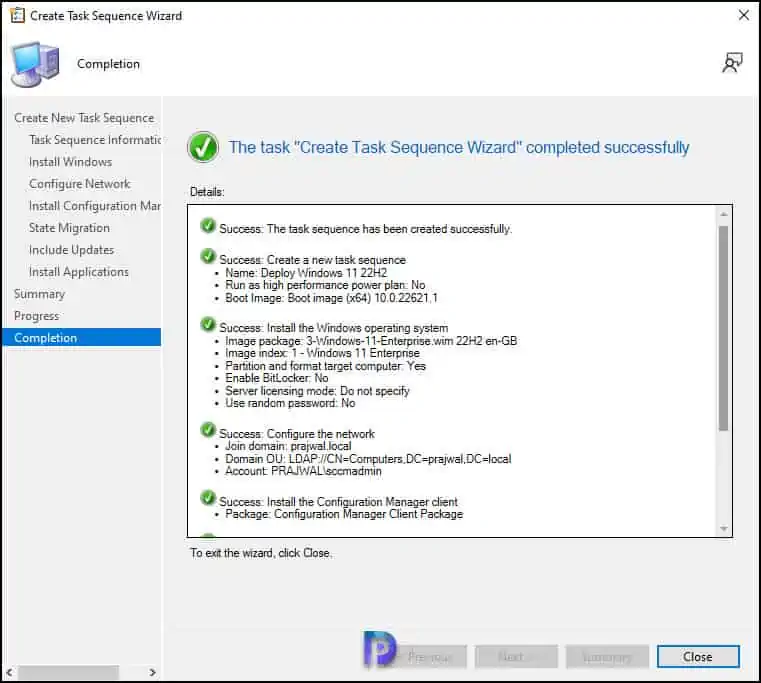The width and height of the screenshot is (761, 683).
Task: Select 'Install Applications' step in sidebar
Action: (x=79, y=272)
